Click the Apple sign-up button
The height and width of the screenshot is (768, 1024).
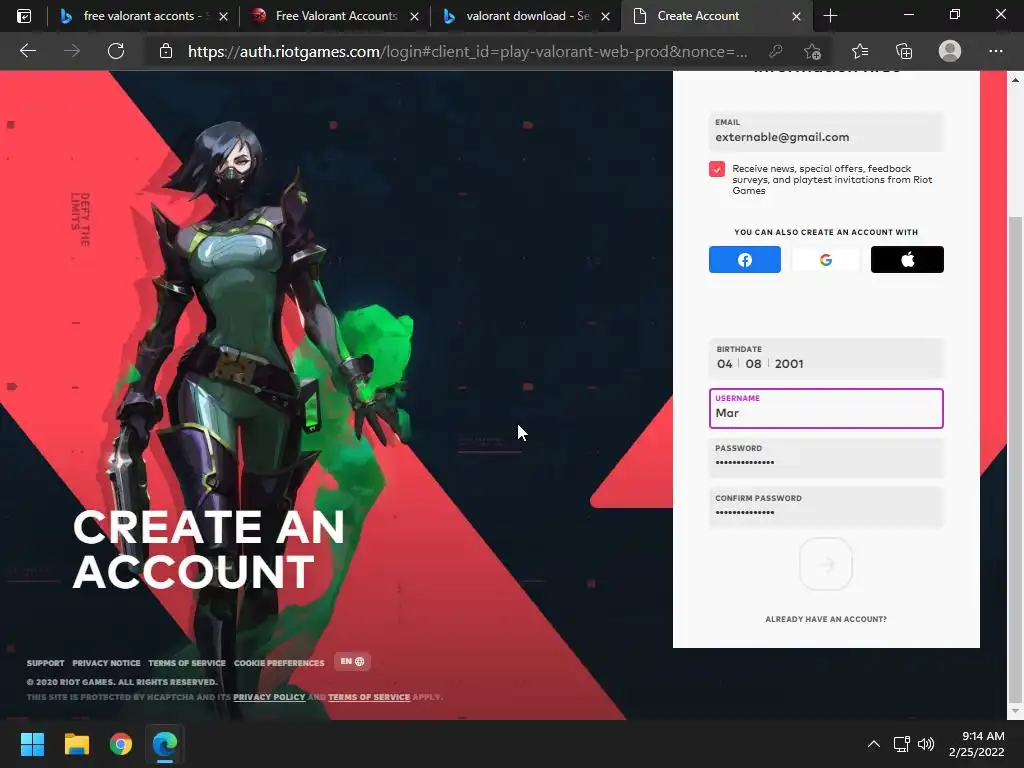point(907,259)
